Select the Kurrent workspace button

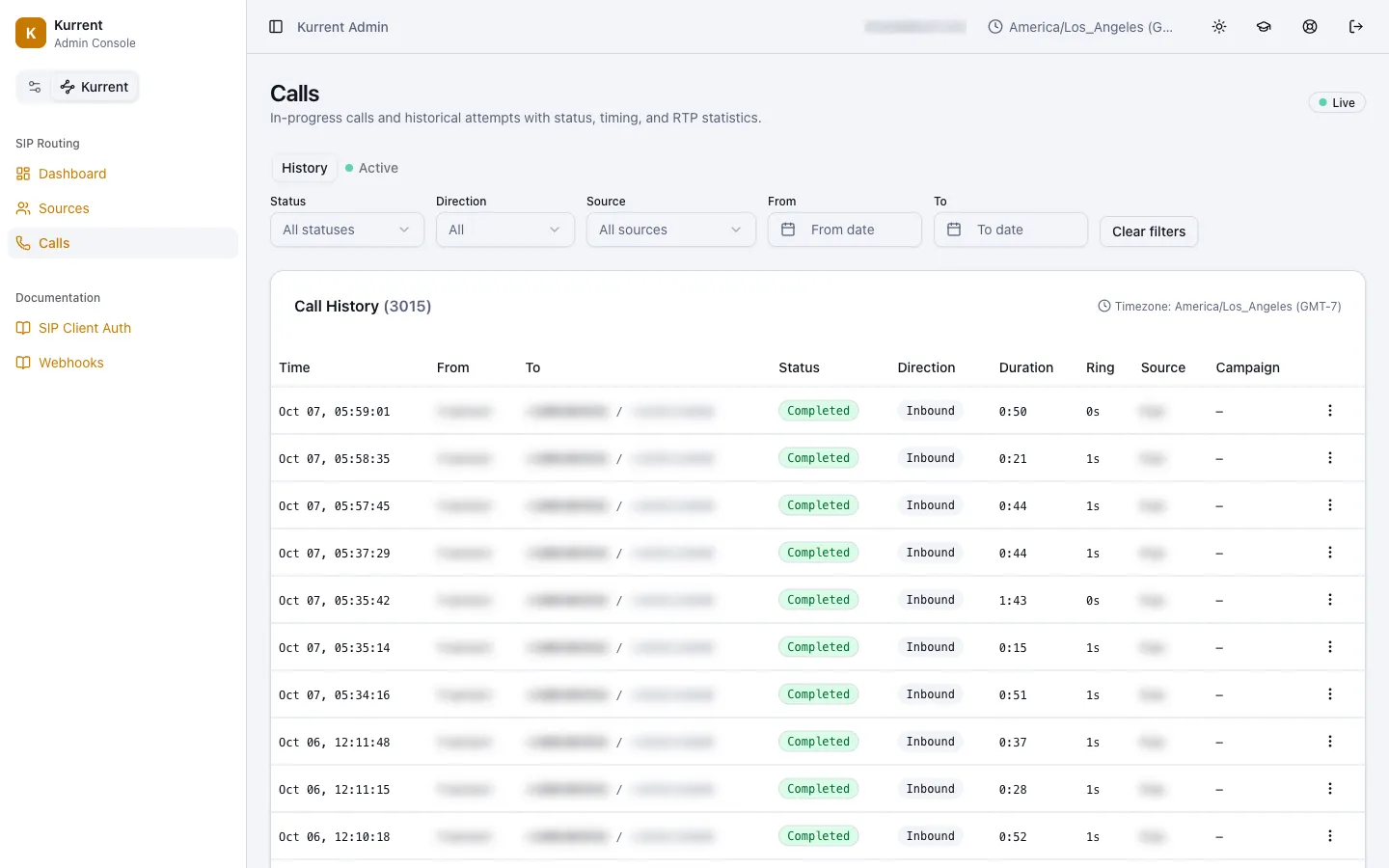(x=95, y=87)
